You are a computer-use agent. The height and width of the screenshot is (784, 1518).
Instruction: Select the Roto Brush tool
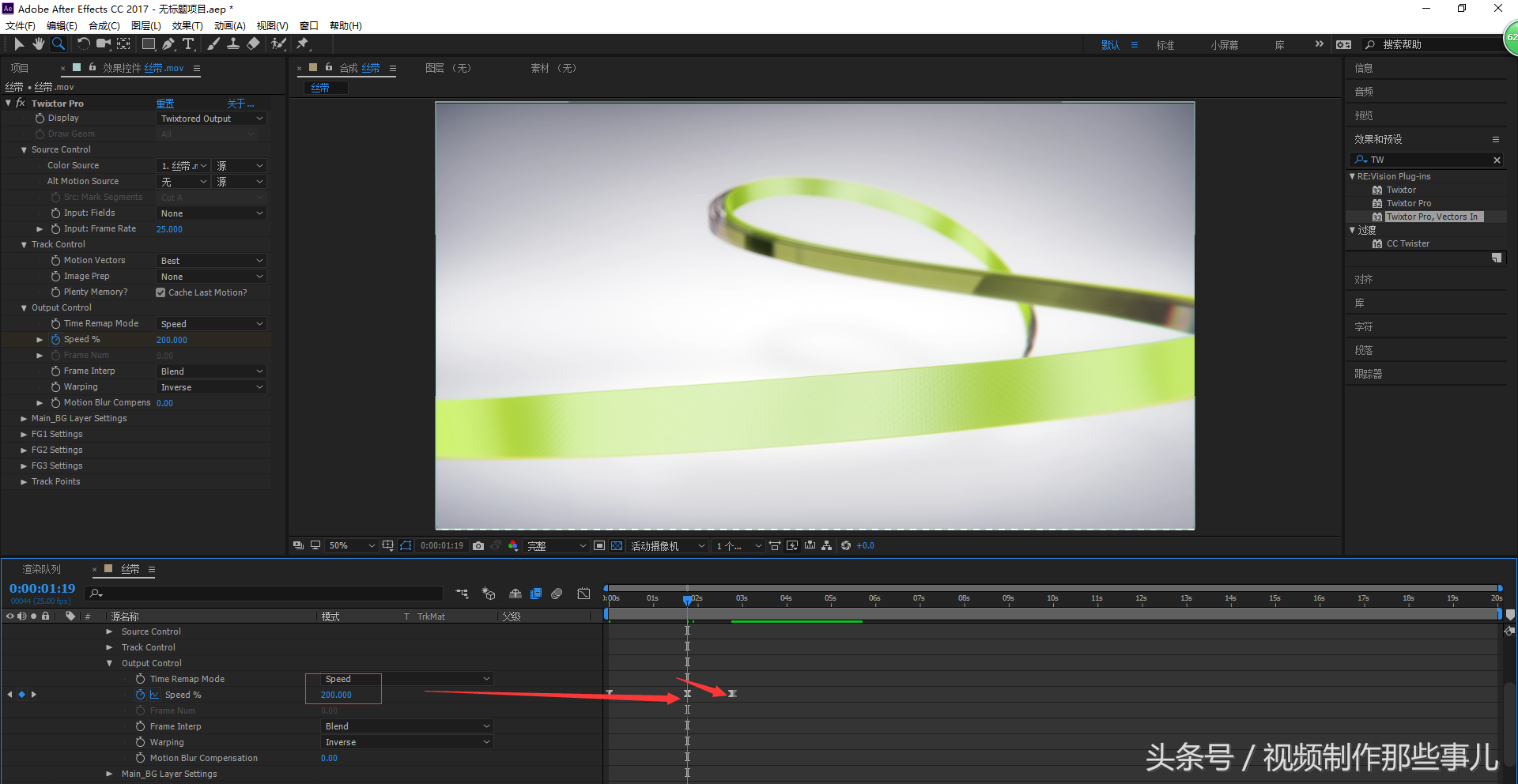click(x=278, y=44)
